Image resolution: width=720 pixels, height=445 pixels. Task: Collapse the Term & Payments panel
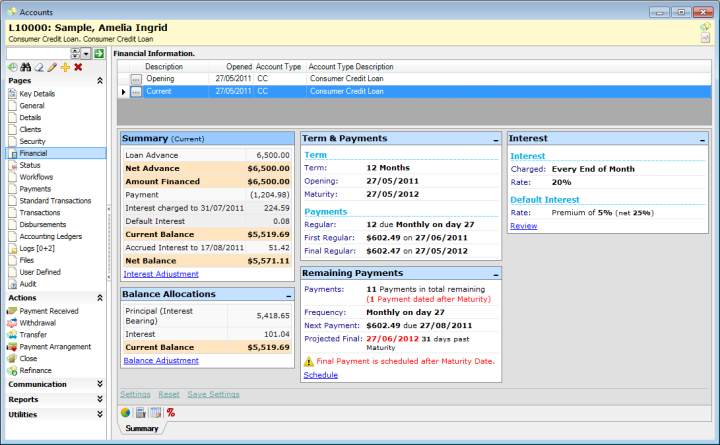pyautogui.click(x=495, y=139)
